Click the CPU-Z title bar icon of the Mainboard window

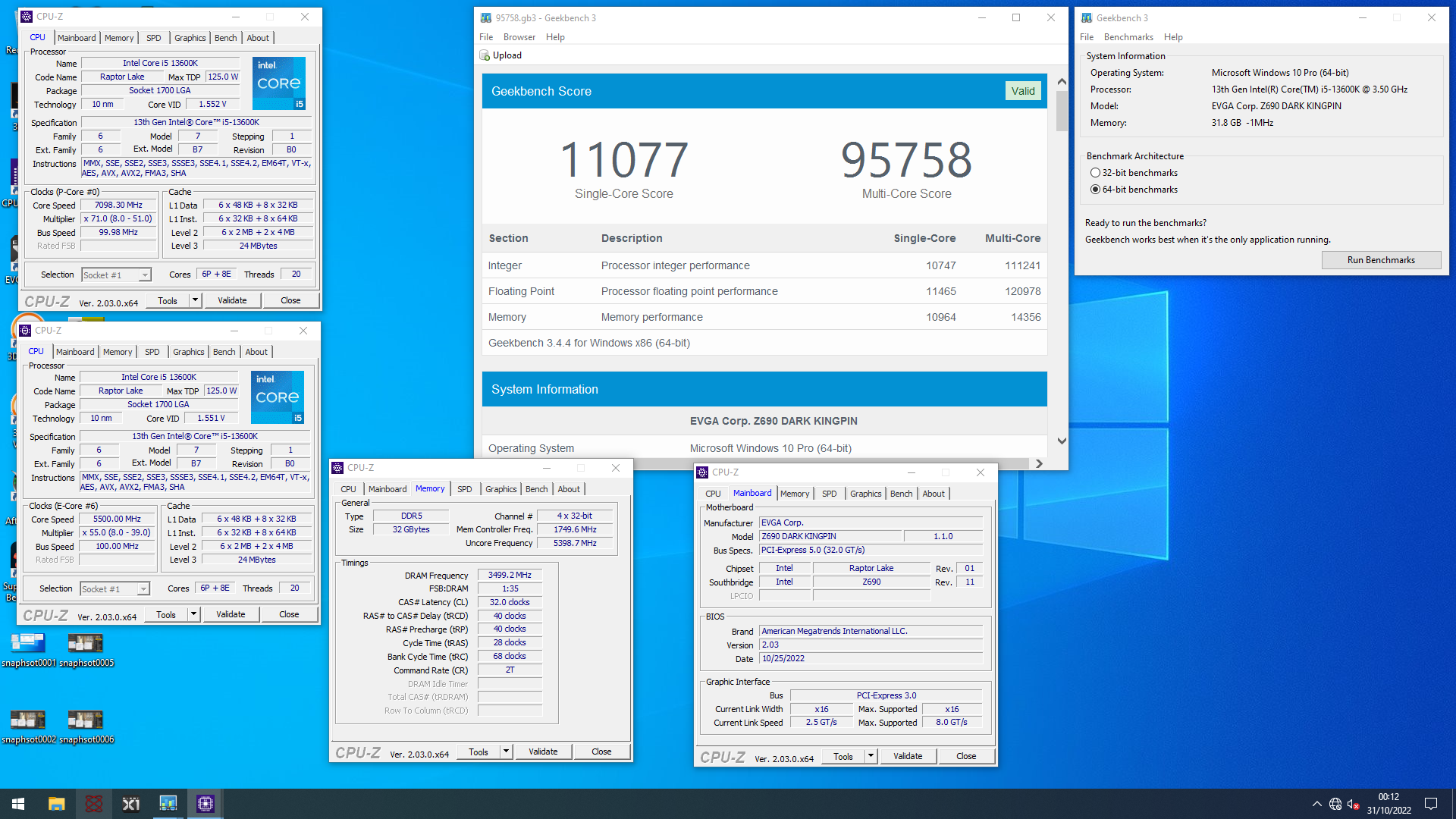(x=702, y=472)
